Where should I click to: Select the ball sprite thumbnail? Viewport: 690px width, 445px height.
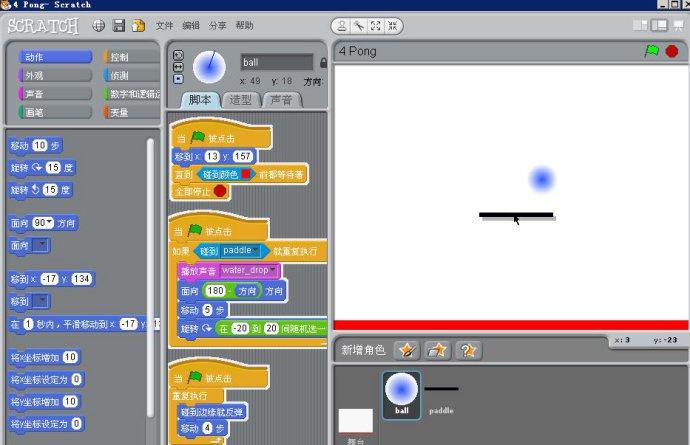tap(401, 395)
